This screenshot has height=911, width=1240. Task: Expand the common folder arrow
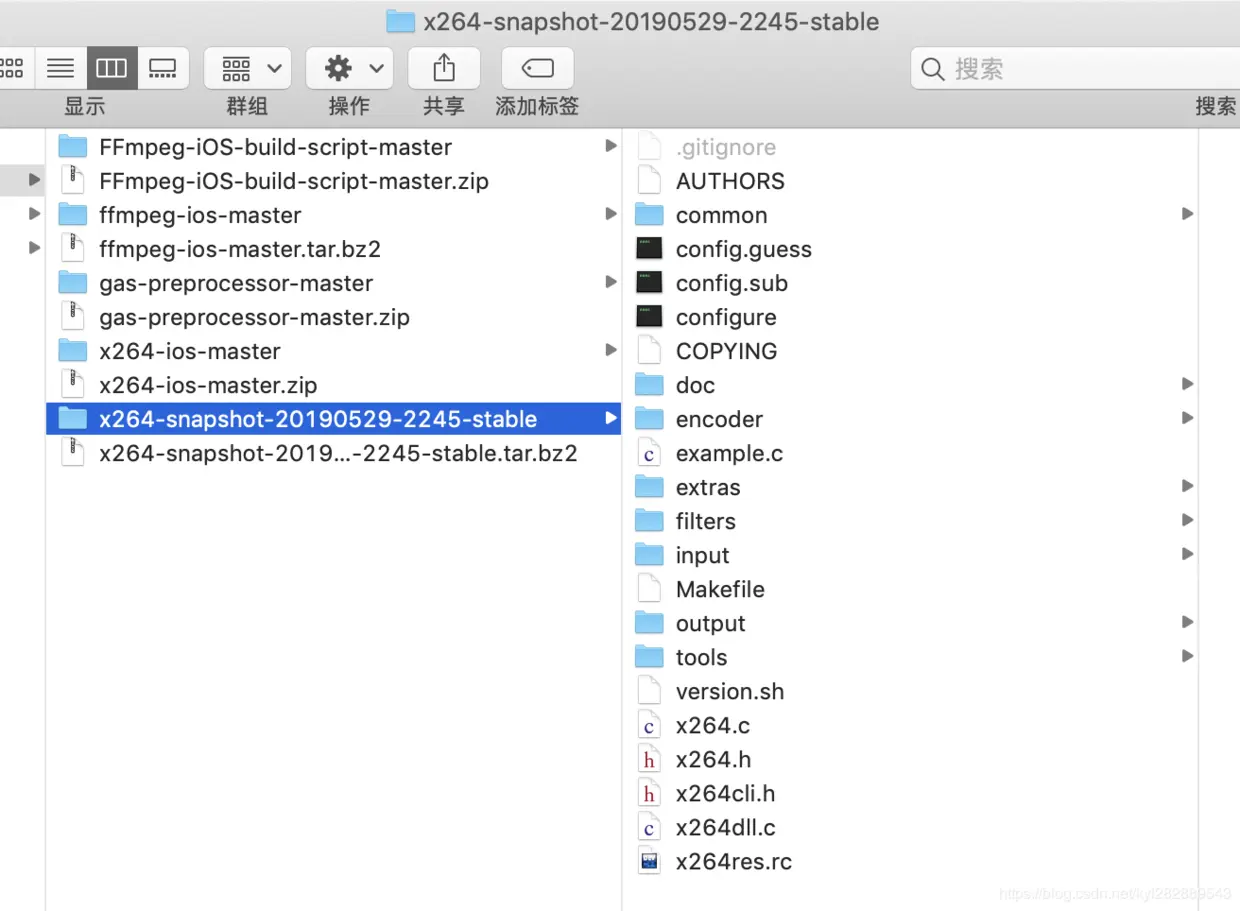(x=1187, y=214)
